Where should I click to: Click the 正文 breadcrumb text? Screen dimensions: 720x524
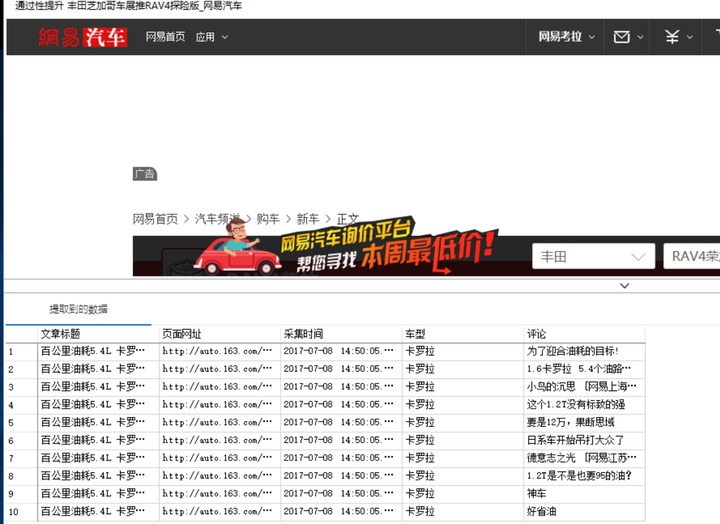tap(348, 219)
